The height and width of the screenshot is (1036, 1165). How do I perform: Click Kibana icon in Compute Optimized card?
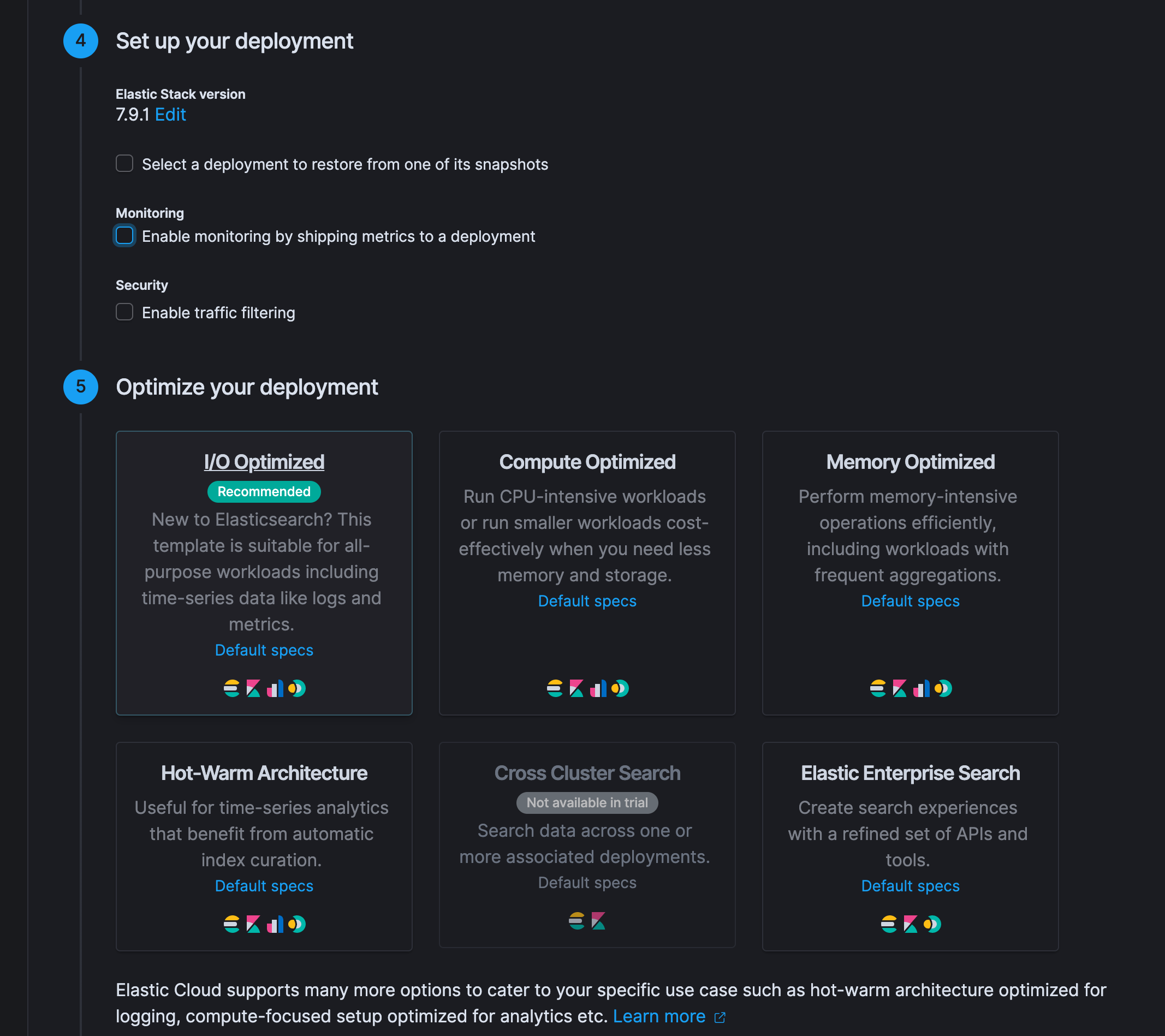(x=576, y=688)
